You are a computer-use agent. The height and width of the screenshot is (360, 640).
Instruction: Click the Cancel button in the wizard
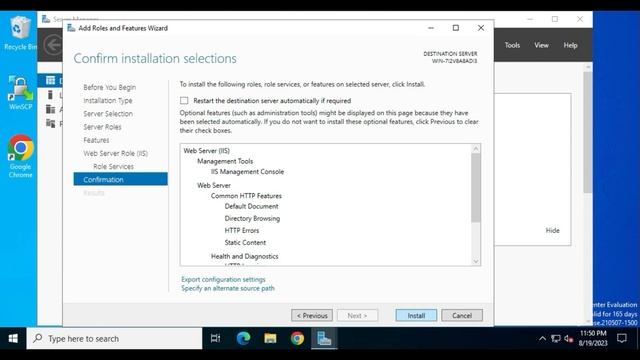(x=462, y=316)
